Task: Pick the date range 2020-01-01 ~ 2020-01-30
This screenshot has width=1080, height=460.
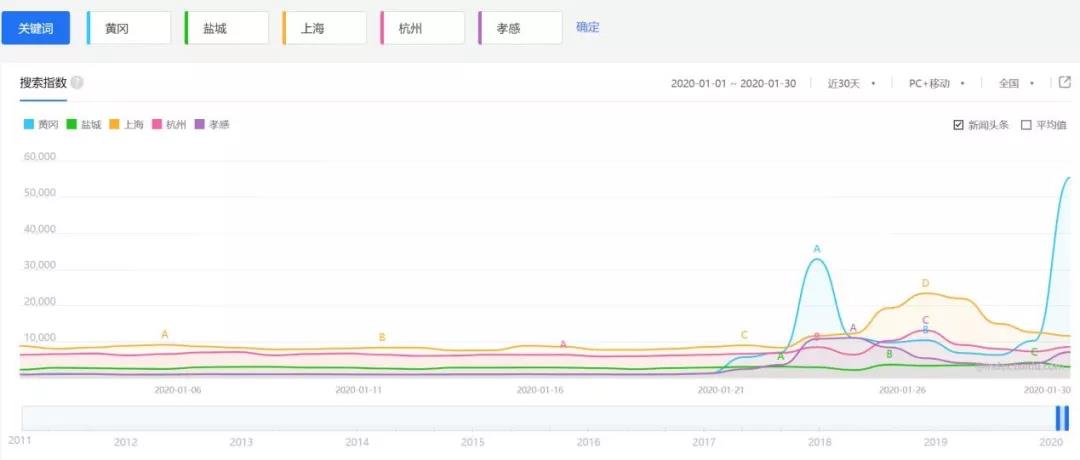Action: click(x=733, y=83)
